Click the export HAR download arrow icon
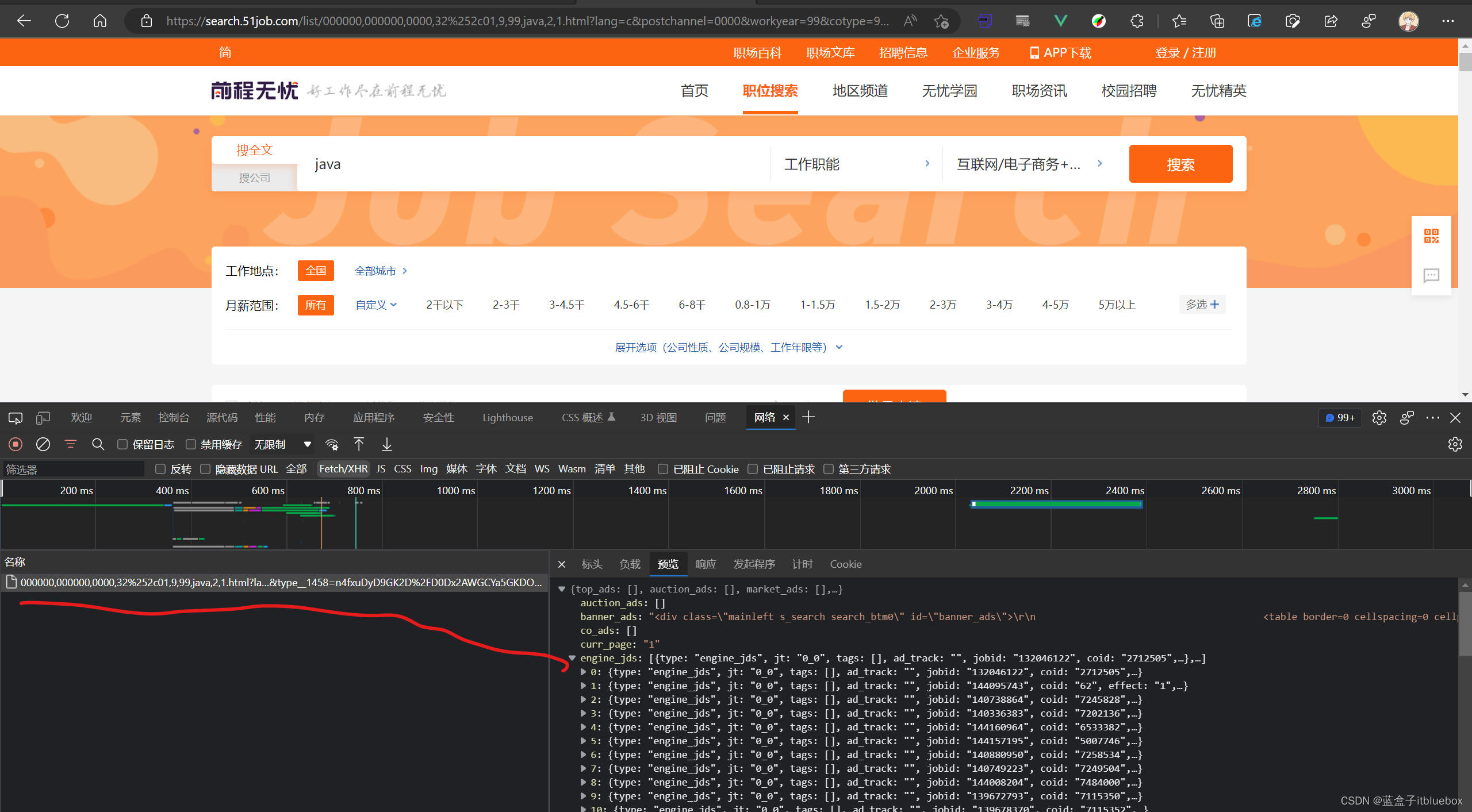 [x=387, y=444]
